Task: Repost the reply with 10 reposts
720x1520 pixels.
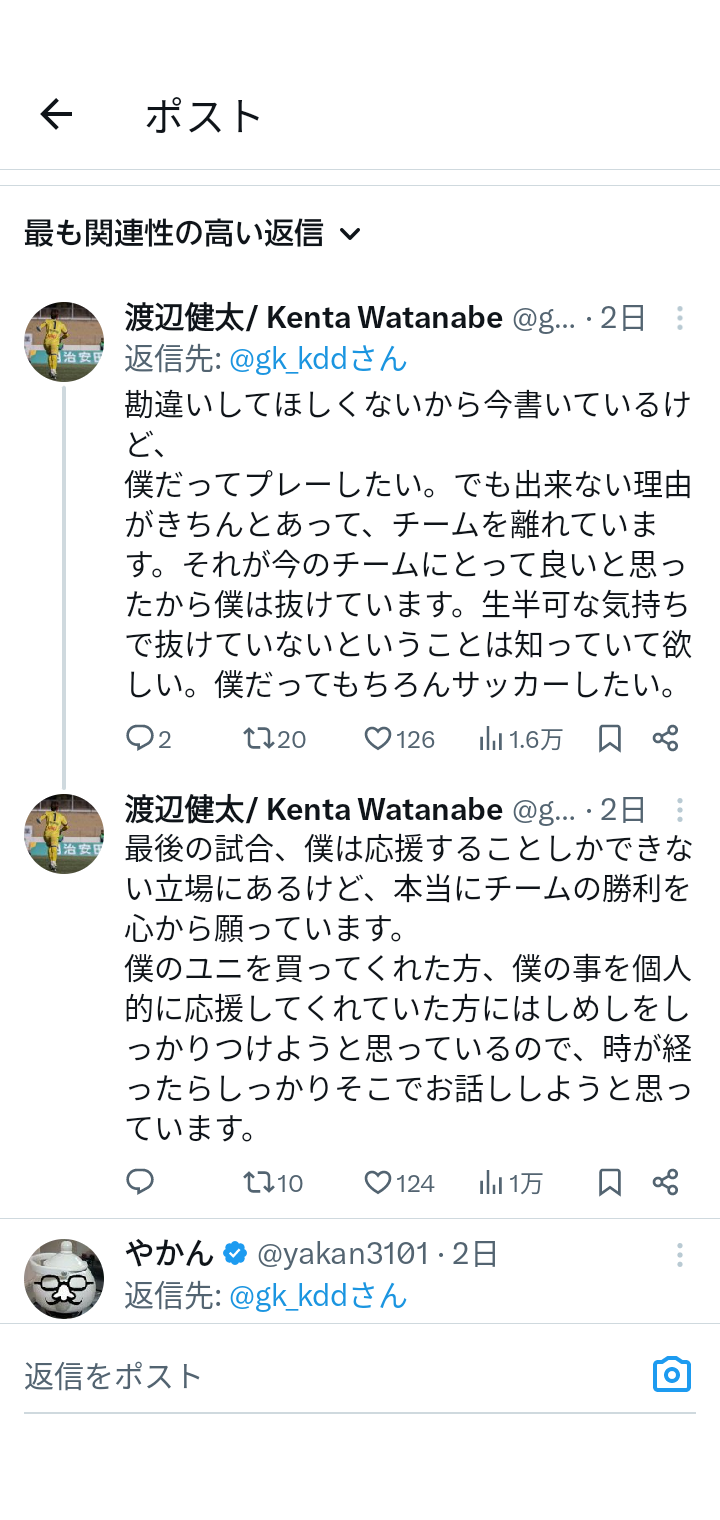Action: 259,1183
